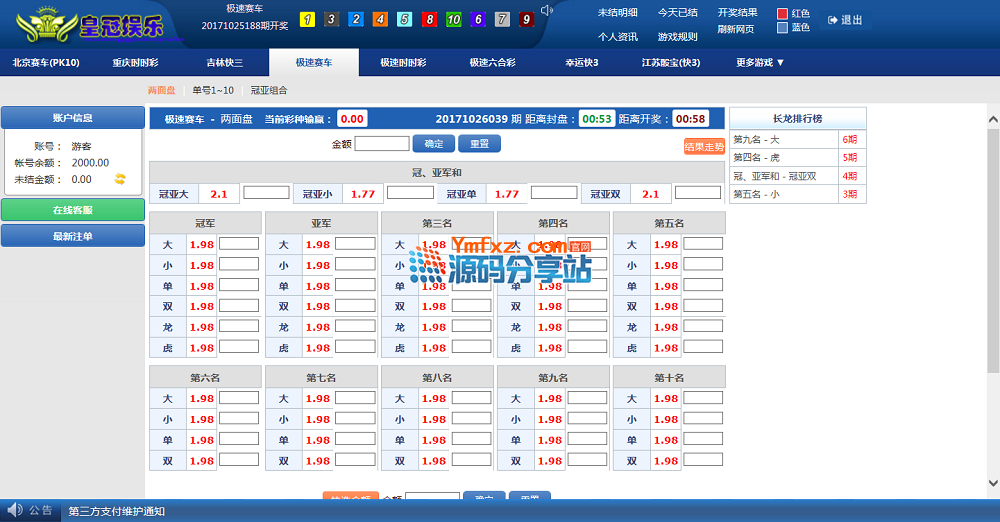This screenshot has width=1000, height=522.
Task: Click the green number 10 ball icon
Action: 453,19
